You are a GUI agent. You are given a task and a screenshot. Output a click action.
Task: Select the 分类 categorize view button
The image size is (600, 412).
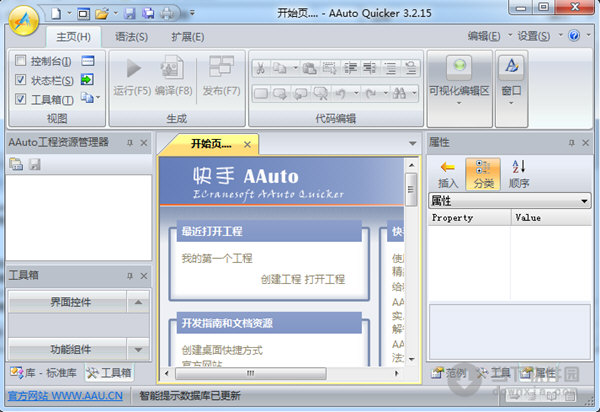click(483, 174)
